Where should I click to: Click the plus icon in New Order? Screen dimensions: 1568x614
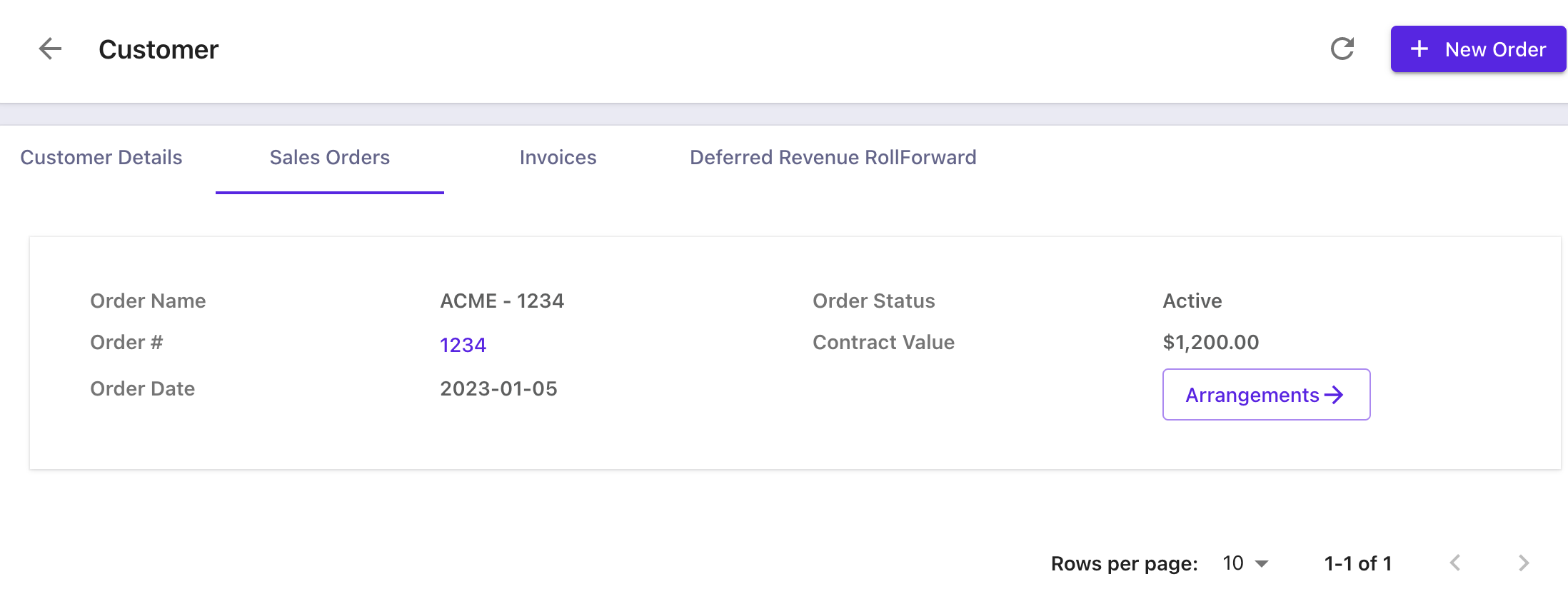tap(1419, 49)
